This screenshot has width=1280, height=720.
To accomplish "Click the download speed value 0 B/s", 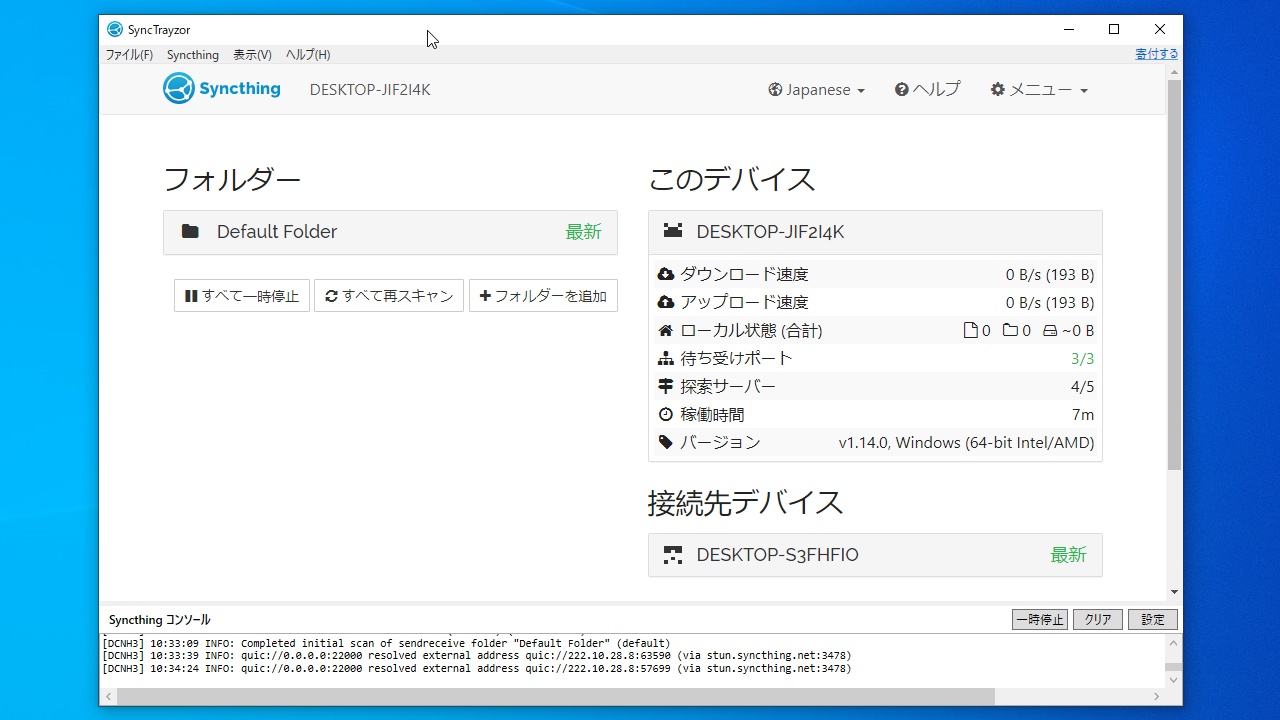I will click(x=1050, y=274).
